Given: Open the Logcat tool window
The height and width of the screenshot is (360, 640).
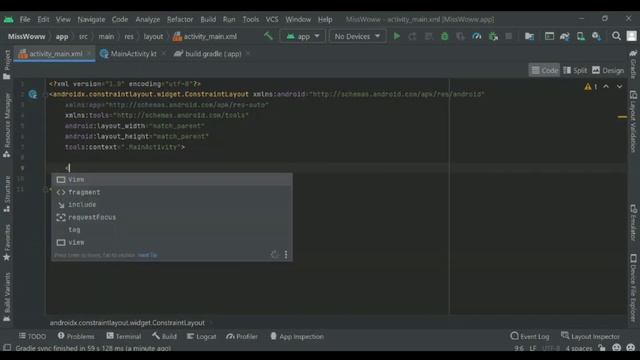Looking at the screenshot, I should [202, 336].
